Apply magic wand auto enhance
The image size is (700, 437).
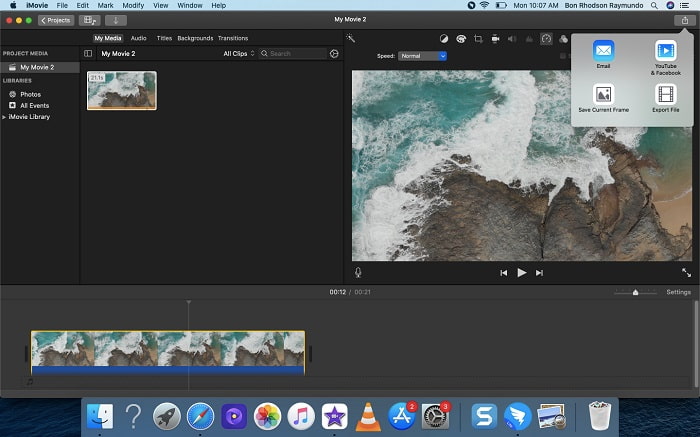tap(350, 38)
